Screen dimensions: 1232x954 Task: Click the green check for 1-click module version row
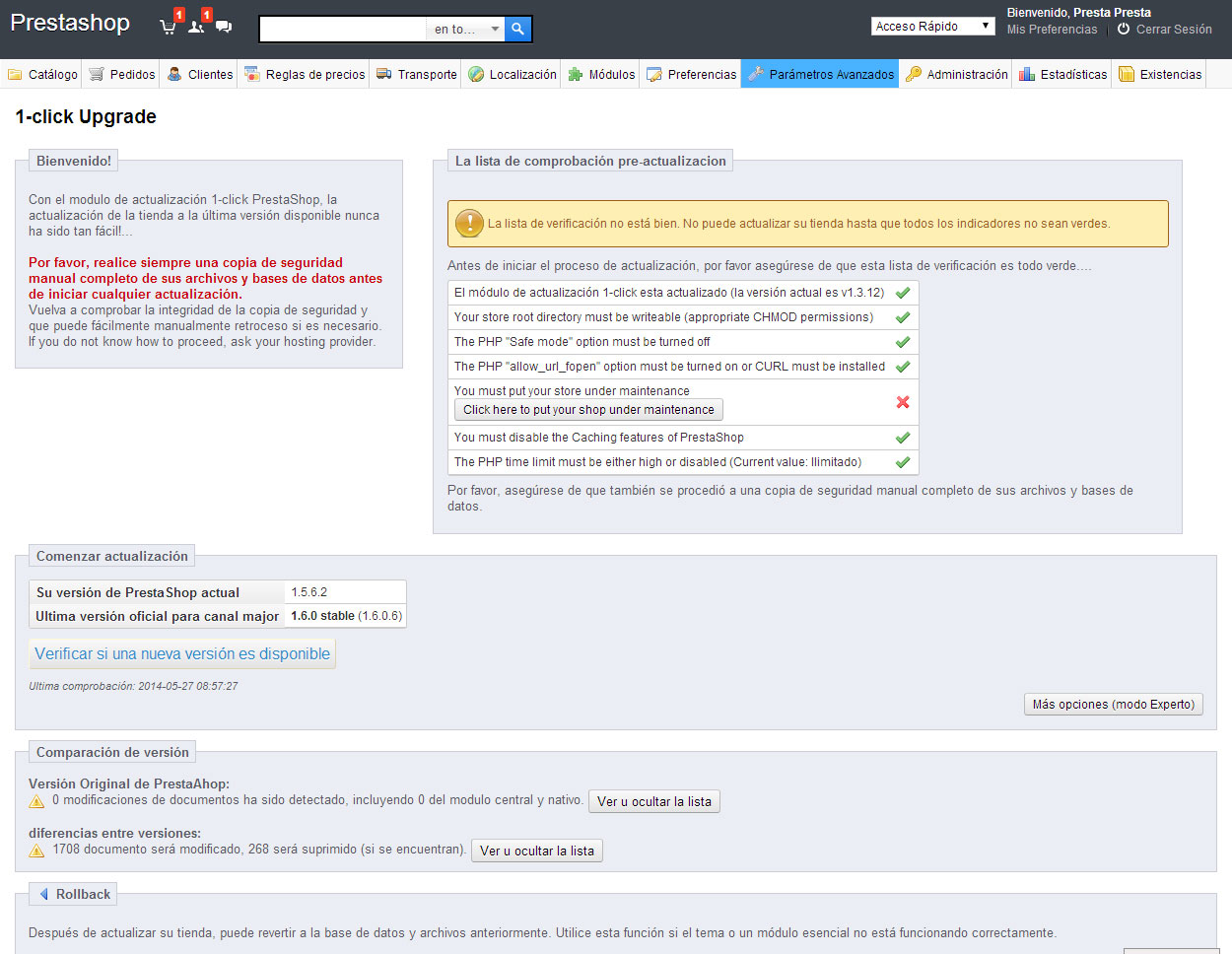coord(903,293)
